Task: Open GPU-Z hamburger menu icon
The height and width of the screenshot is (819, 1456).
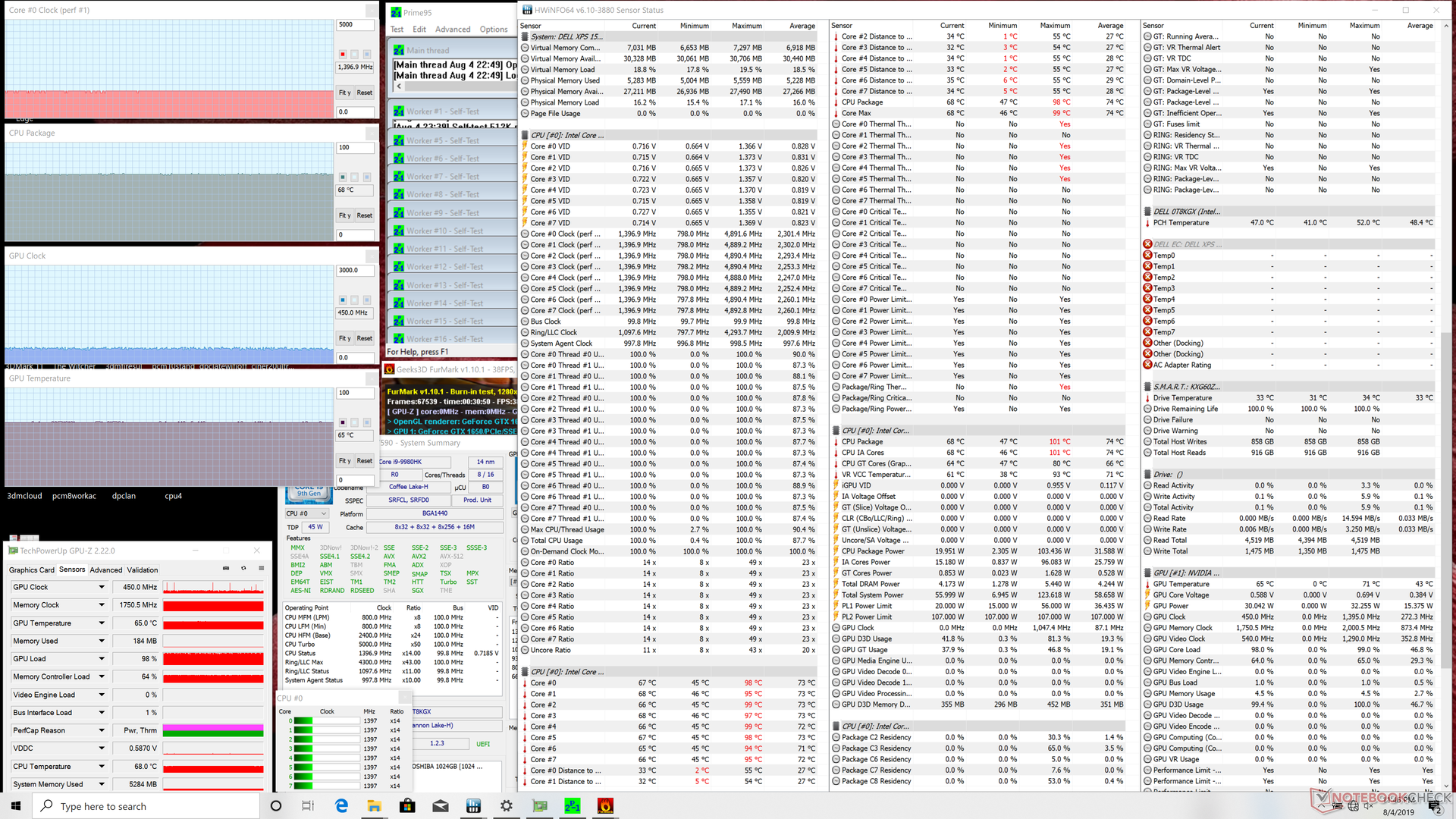Action: (262, 568)
